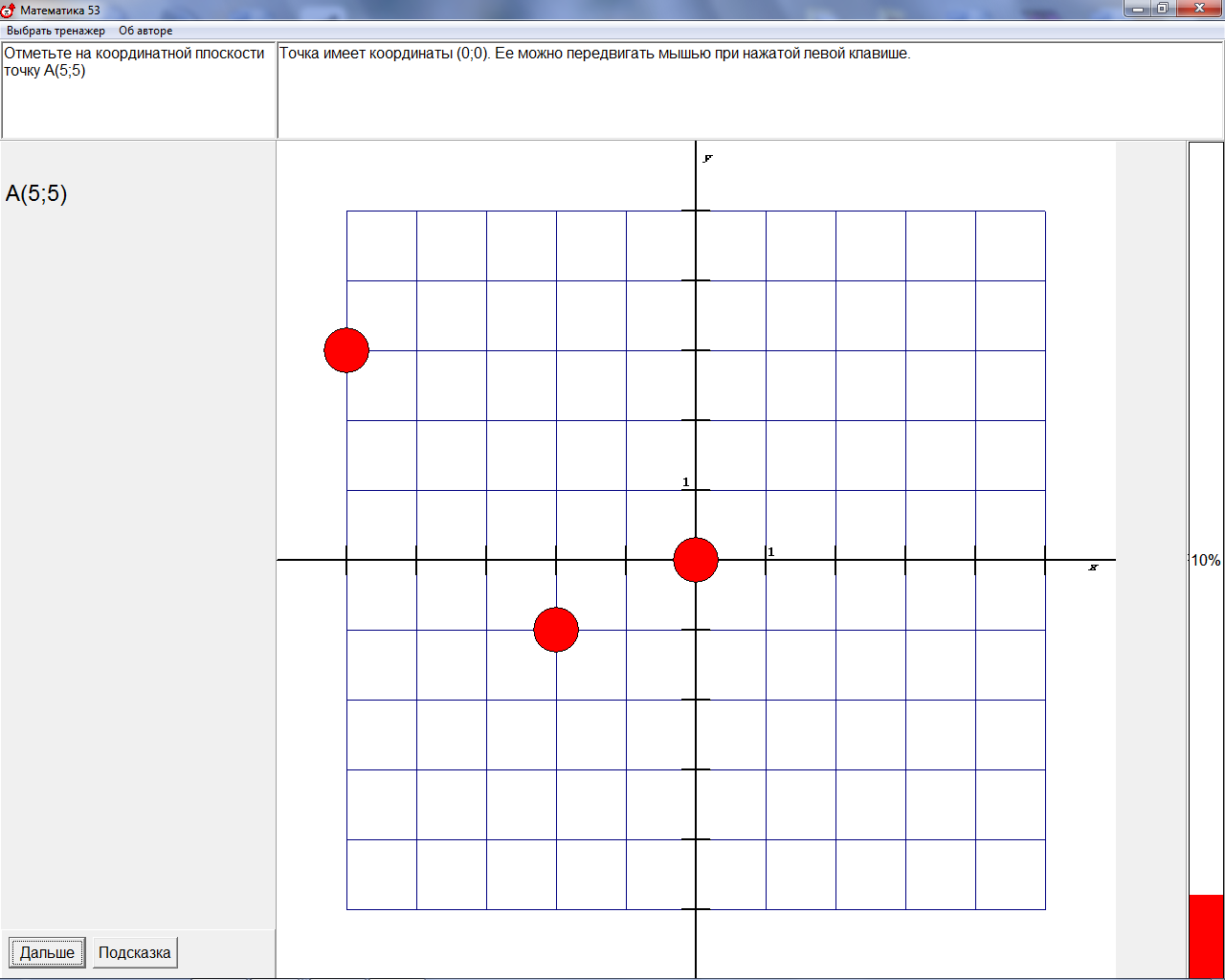Click the 10% progress label
Viewport: 1225px width, 980px height.
click(1206, 561)
